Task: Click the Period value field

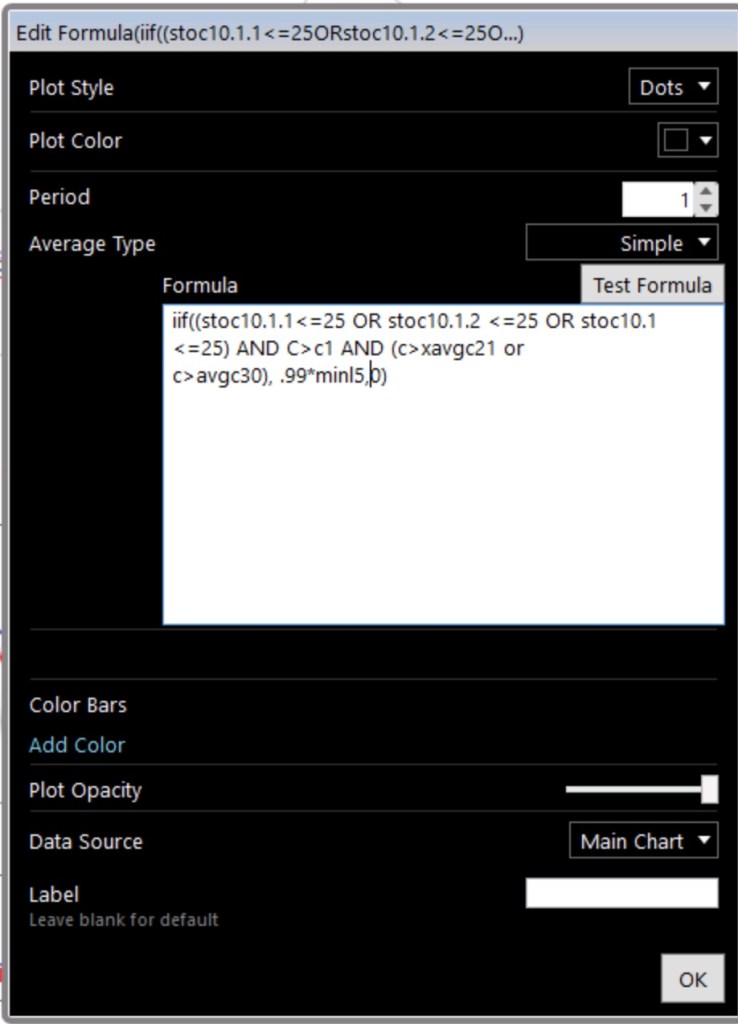Action: click(658, 199)
